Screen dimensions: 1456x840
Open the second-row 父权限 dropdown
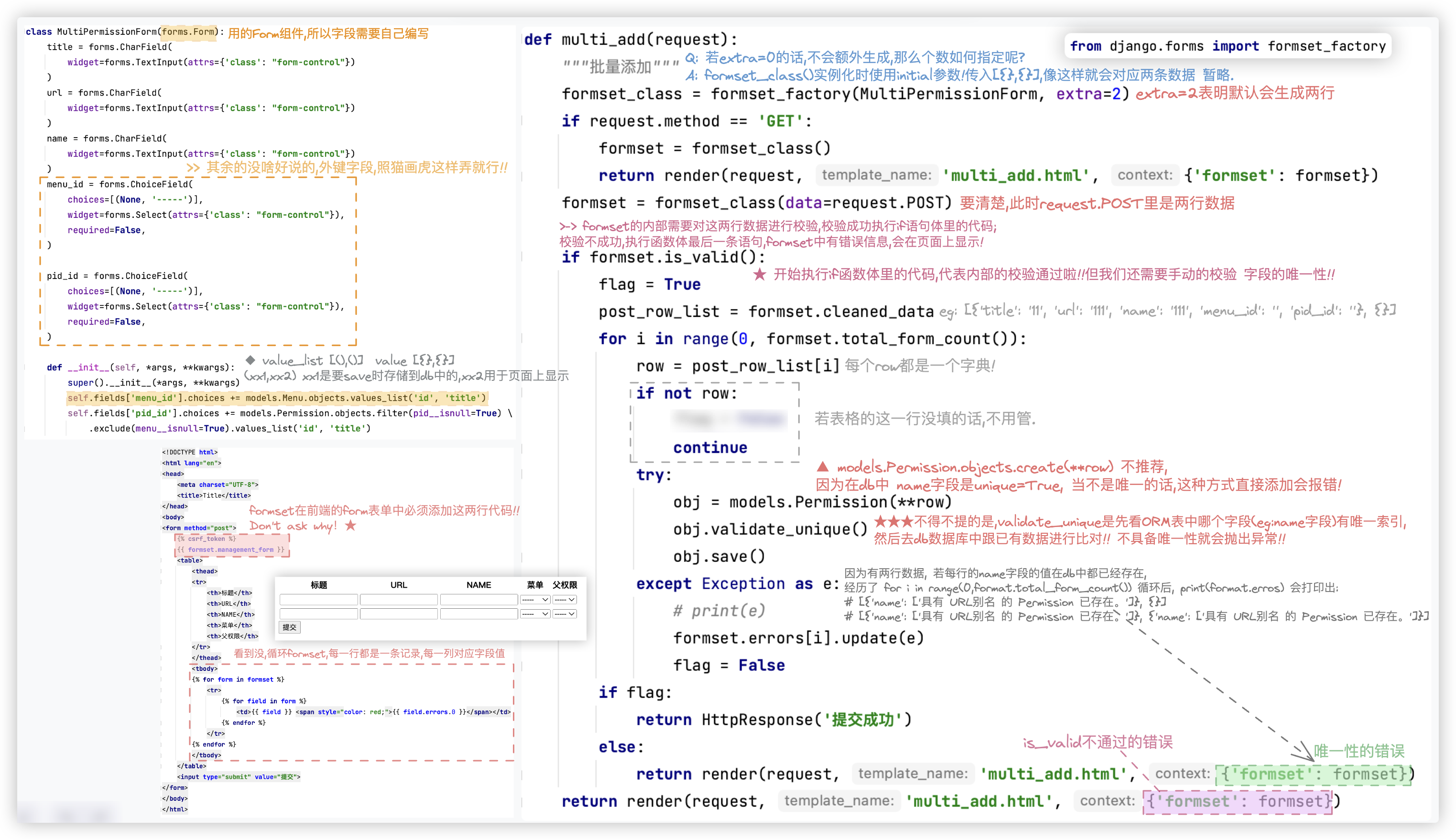565,614
